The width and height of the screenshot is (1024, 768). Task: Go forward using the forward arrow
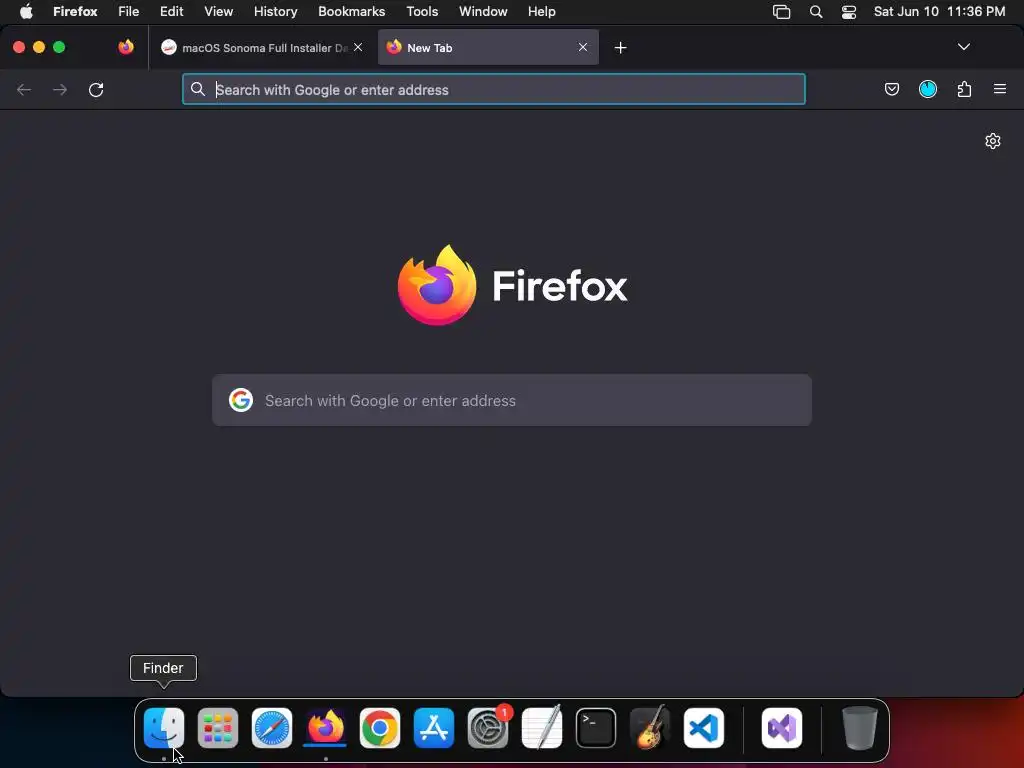click(x=59, y=89)
